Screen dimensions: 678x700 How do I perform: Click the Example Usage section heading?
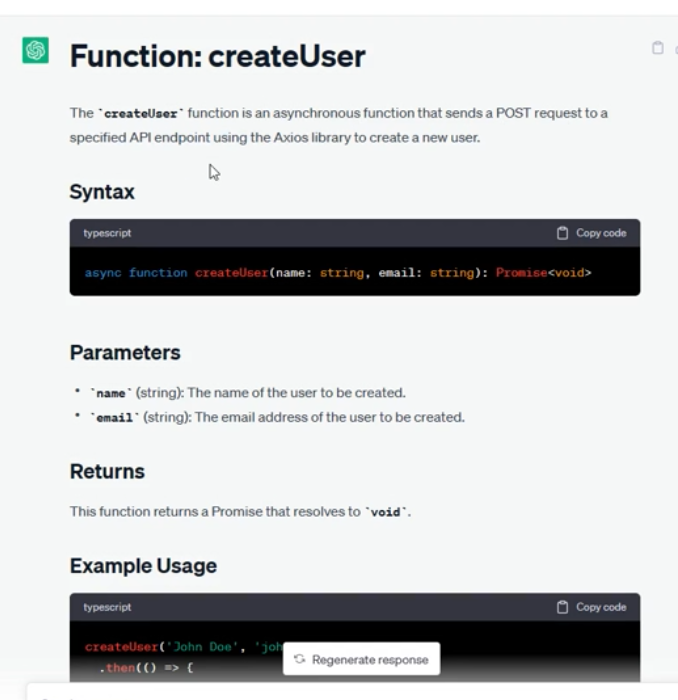pyautogui.click(x=143, y=566)
